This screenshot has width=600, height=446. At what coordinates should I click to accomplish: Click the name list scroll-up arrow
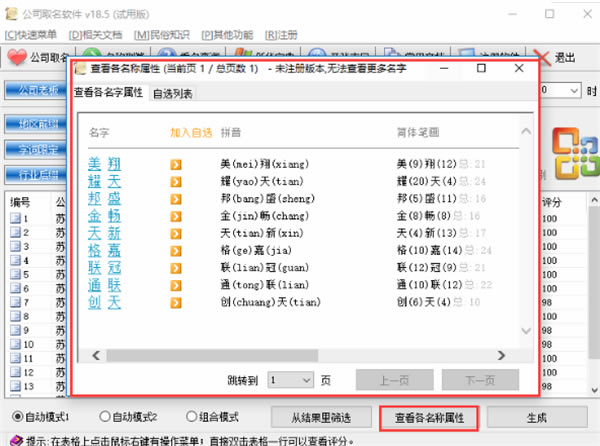(526, 132)
